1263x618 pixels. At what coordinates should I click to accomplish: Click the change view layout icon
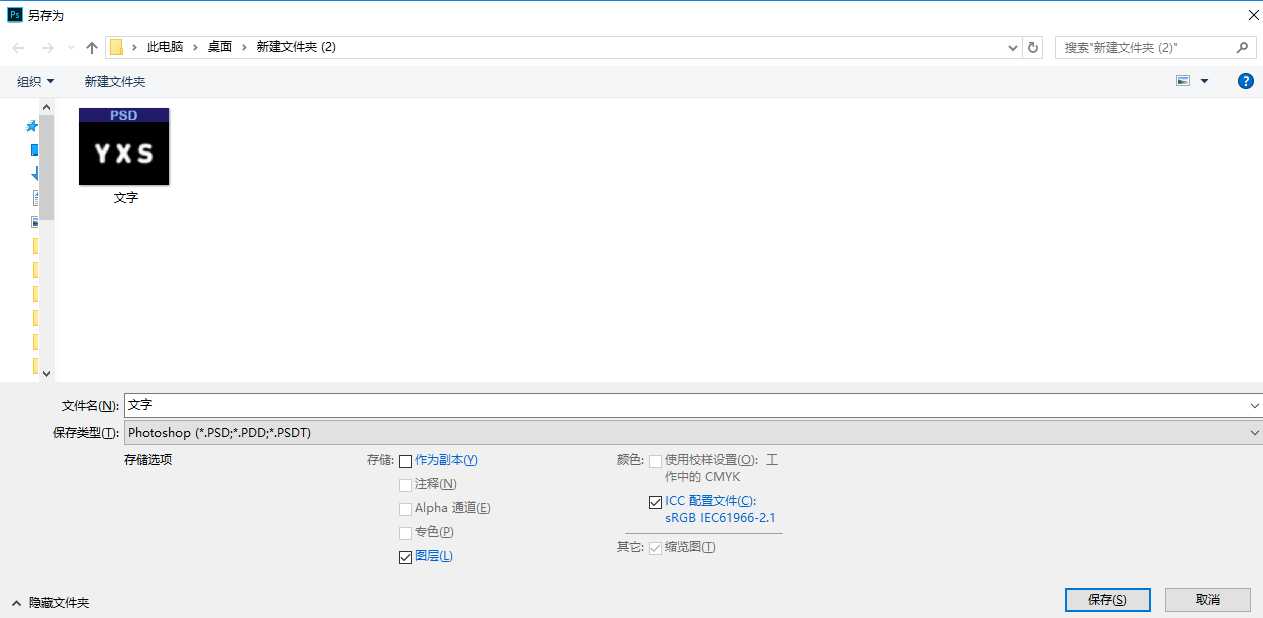coord(1183,81)
